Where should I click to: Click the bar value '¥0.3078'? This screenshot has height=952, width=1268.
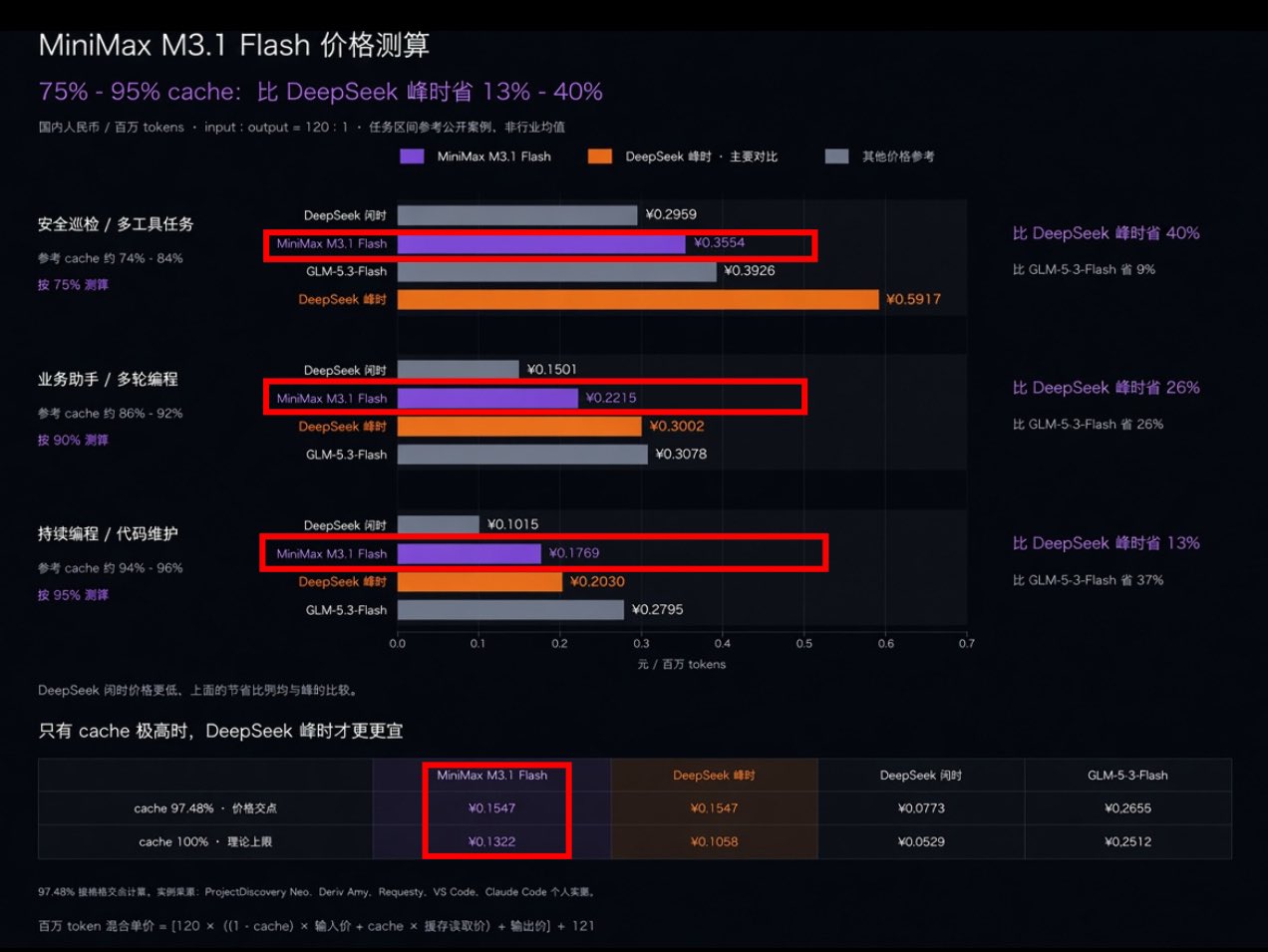[681, 455]
